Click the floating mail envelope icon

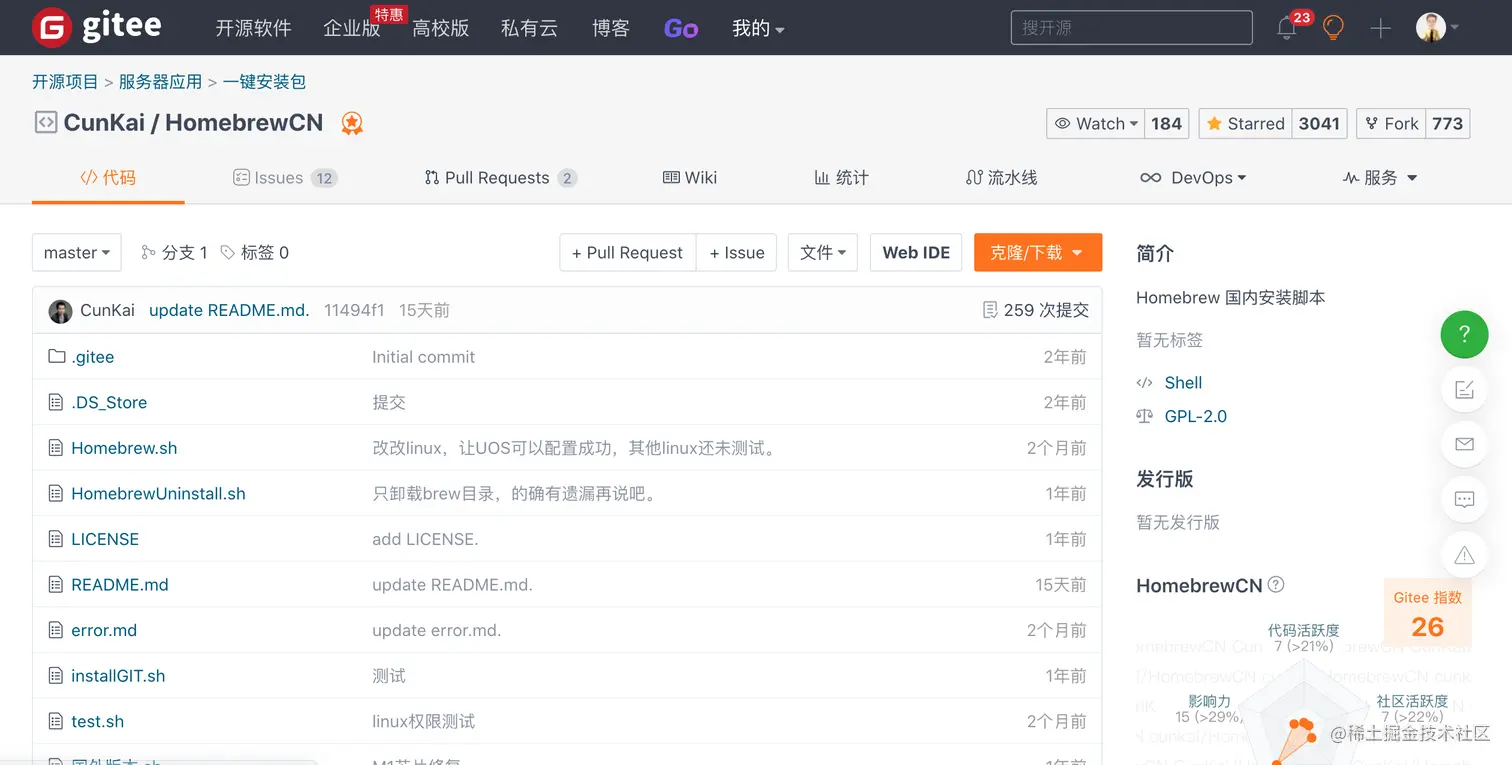(1464, 444)
